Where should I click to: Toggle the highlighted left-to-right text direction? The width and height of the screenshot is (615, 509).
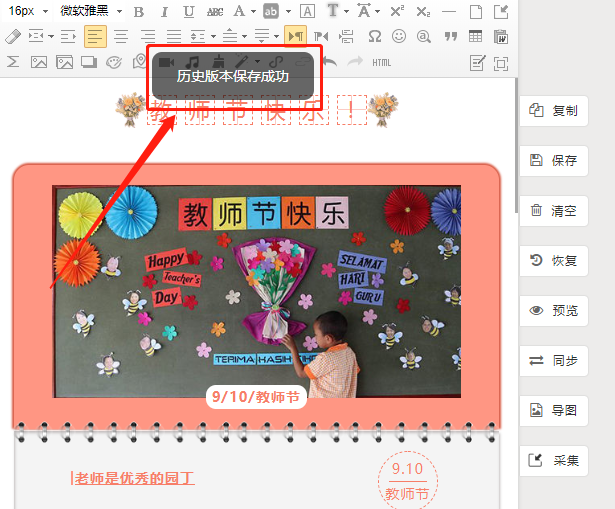296,37
